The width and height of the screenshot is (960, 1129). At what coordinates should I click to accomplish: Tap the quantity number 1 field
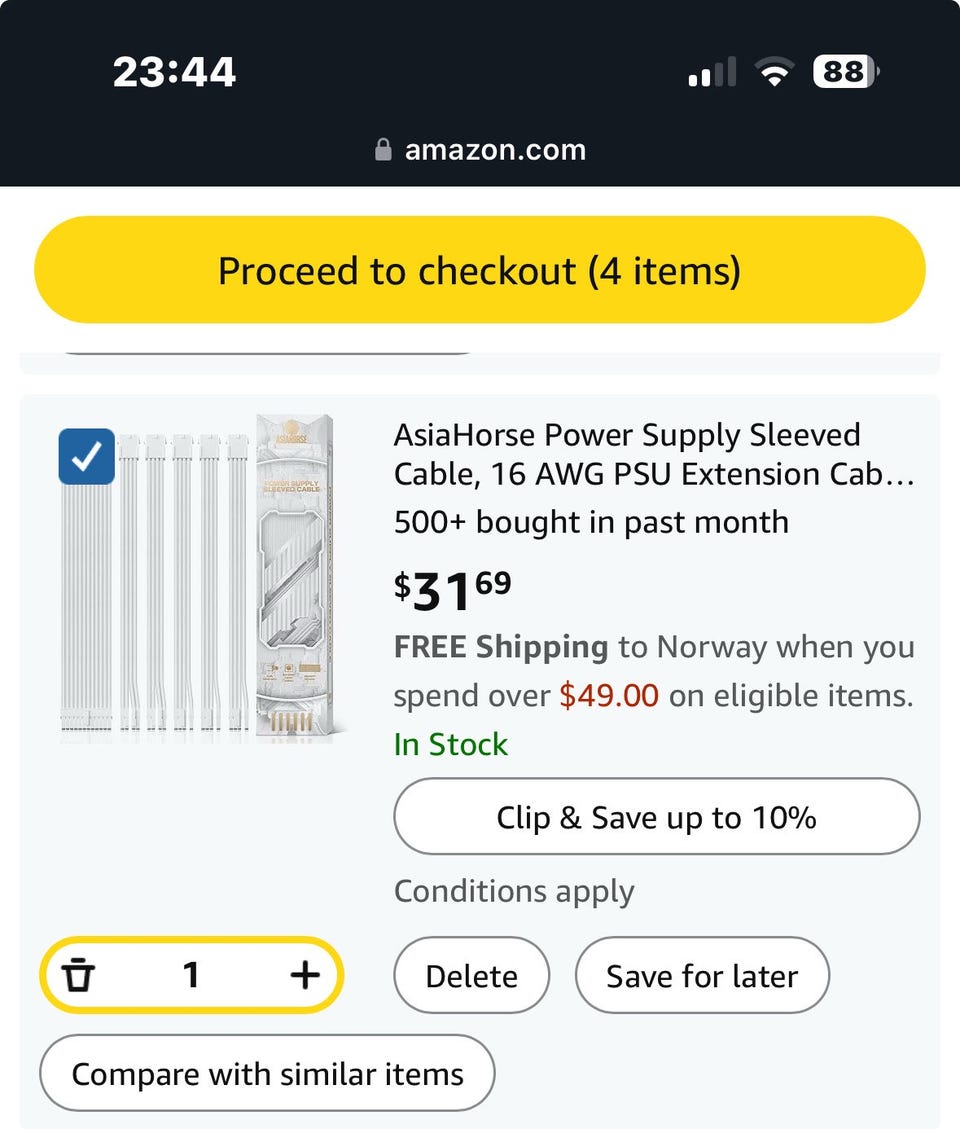tap(191, 975)
